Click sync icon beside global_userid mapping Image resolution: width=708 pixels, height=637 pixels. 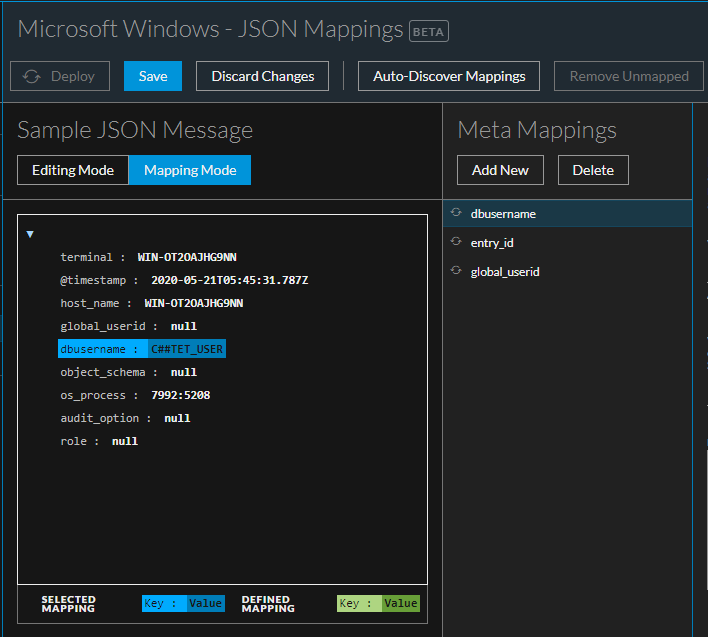pos(456,270)
